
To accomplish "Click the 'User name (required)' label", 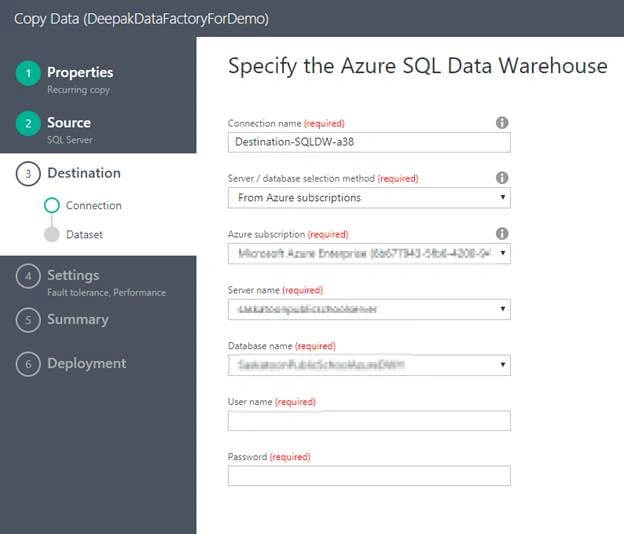I will click(x=272, y=402).
